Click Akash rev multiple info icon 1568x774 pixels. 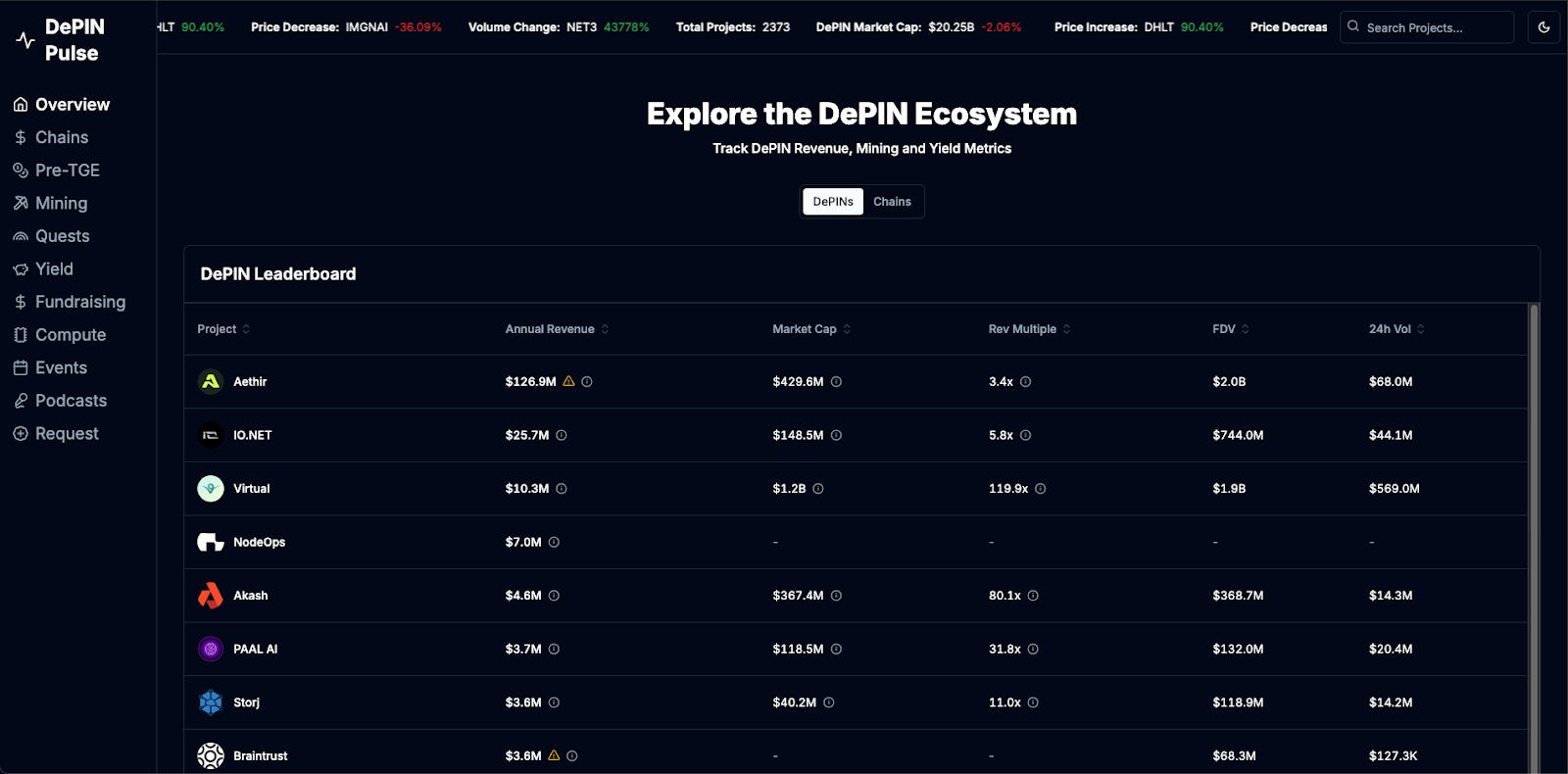click(x=1033, y=596)
